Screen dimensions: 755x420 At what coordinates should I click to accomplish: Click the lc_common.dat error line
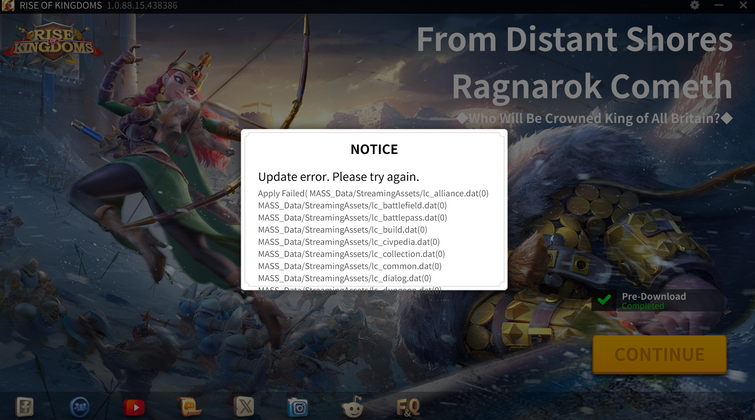click(350, 265)
